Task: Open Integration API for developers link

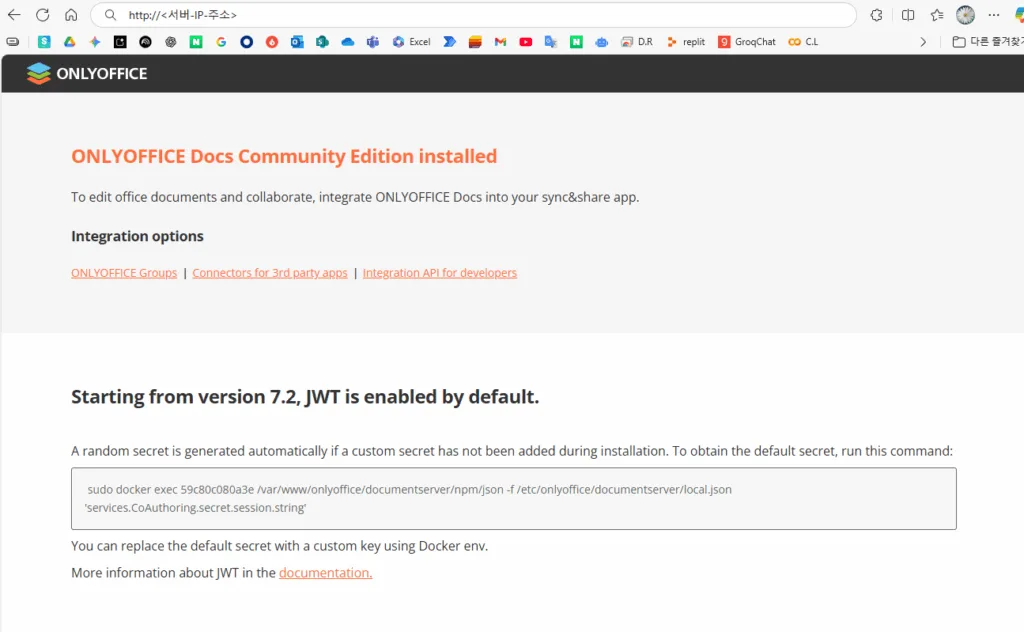Action: pyautogui.click(x=440, y=273)
